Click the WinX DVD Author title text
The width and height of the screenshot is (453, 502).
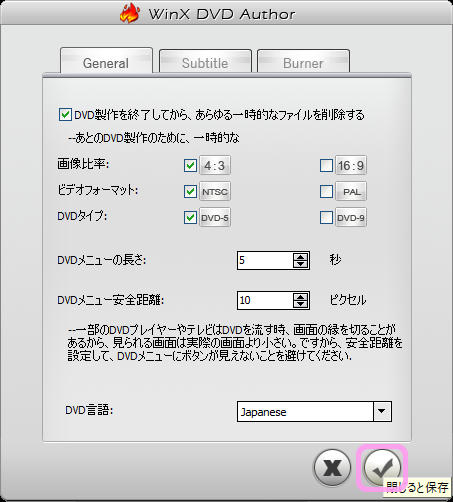click(x=222, y=14)
